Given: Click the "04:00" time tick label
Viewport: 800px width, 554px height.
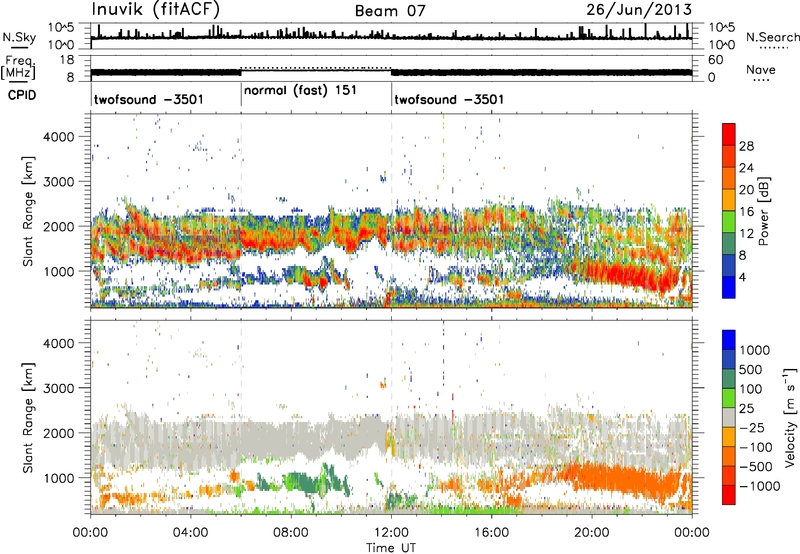Looking at the screenshot, I should click(x=190, y=533).
